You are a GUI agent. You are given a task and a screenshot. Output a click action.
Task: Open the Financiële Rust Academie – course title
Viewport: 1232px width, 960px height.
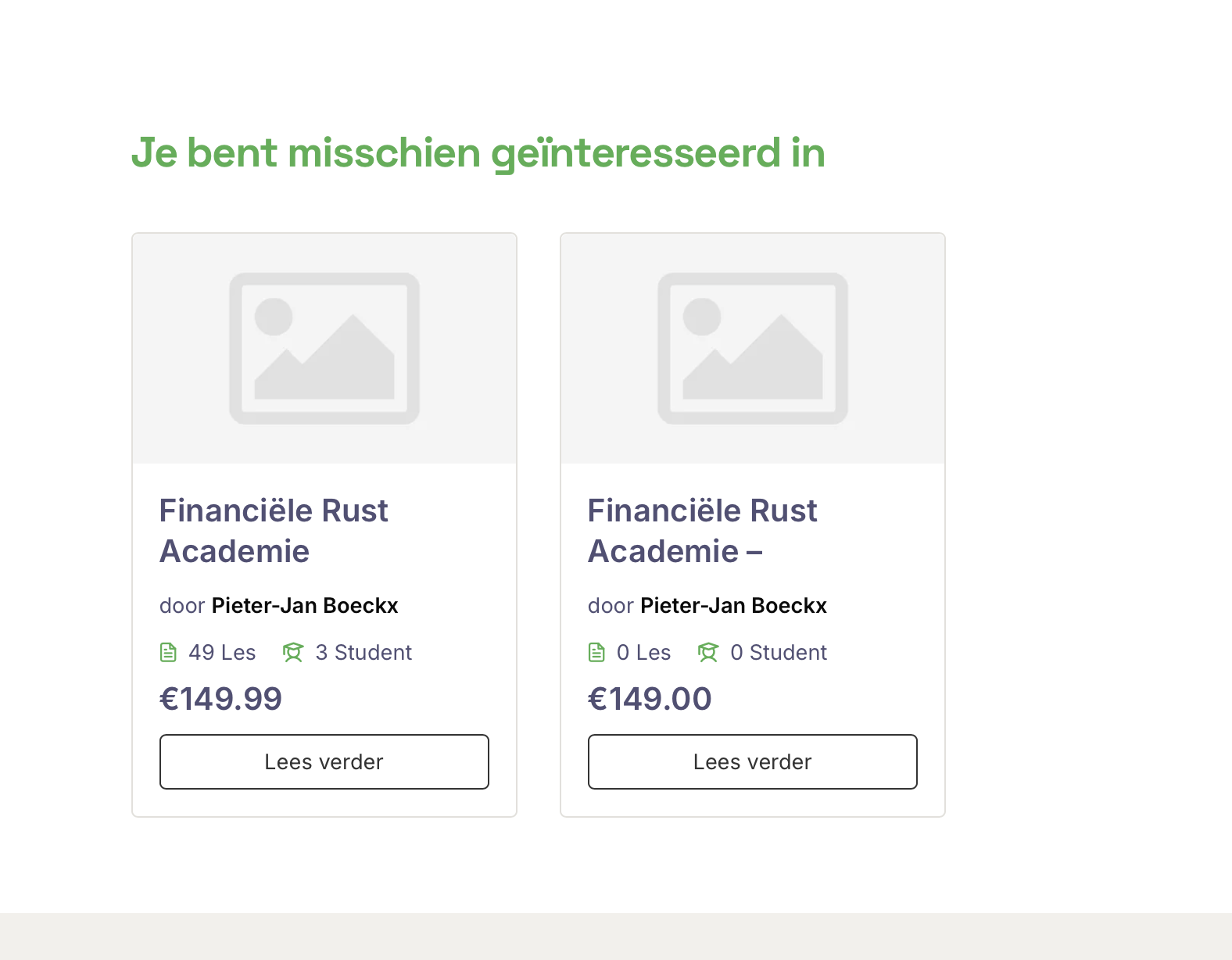702,531
